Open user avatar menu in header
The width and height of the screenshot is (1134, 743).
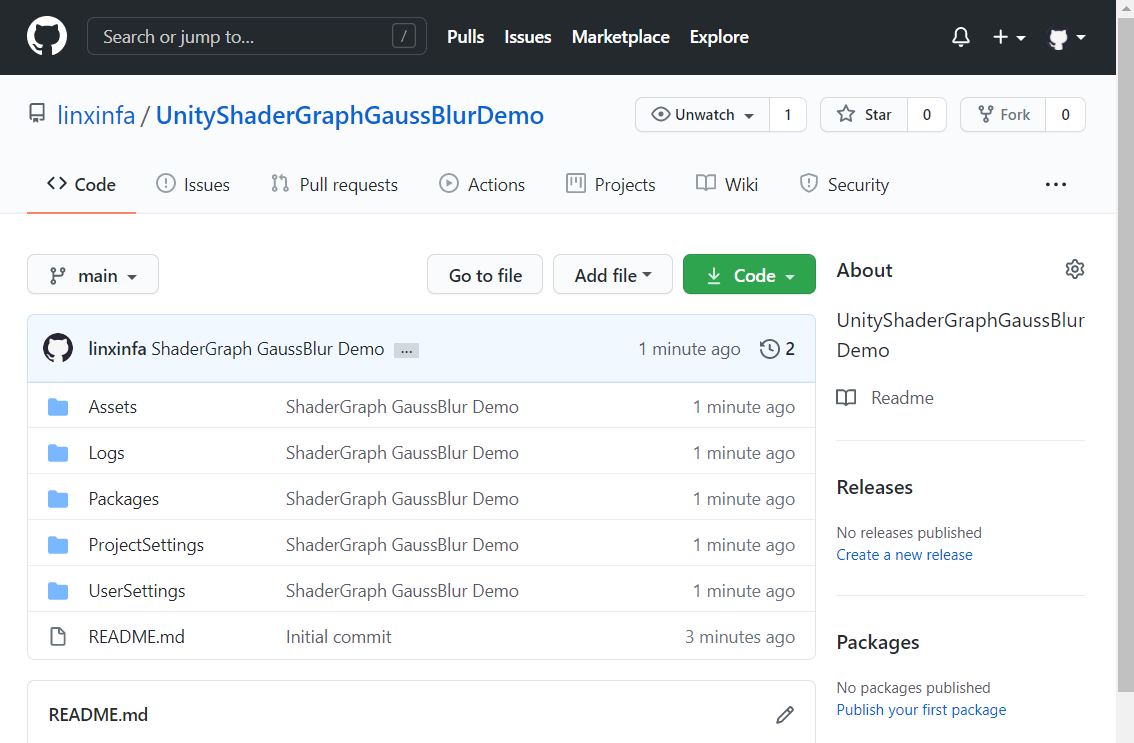1067,38
